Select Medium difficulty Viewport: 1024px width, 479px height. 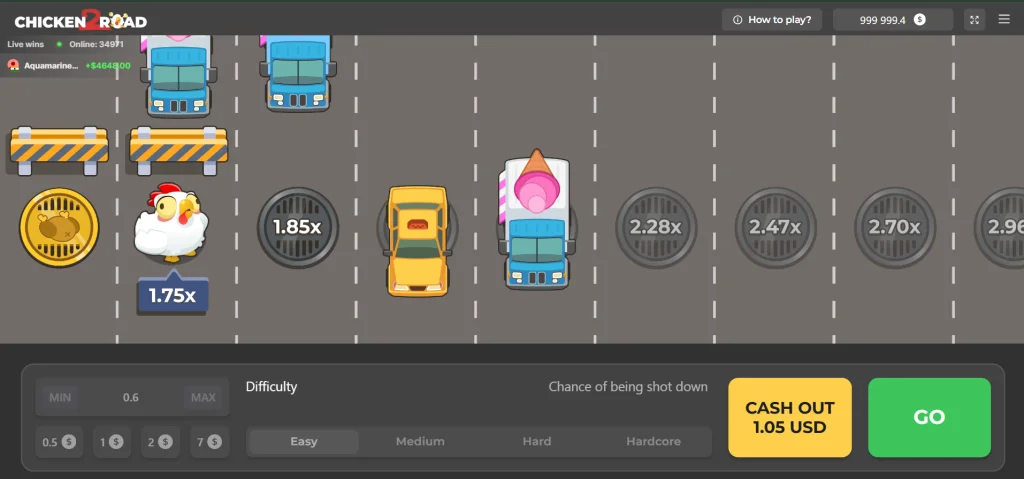(420, 442)
